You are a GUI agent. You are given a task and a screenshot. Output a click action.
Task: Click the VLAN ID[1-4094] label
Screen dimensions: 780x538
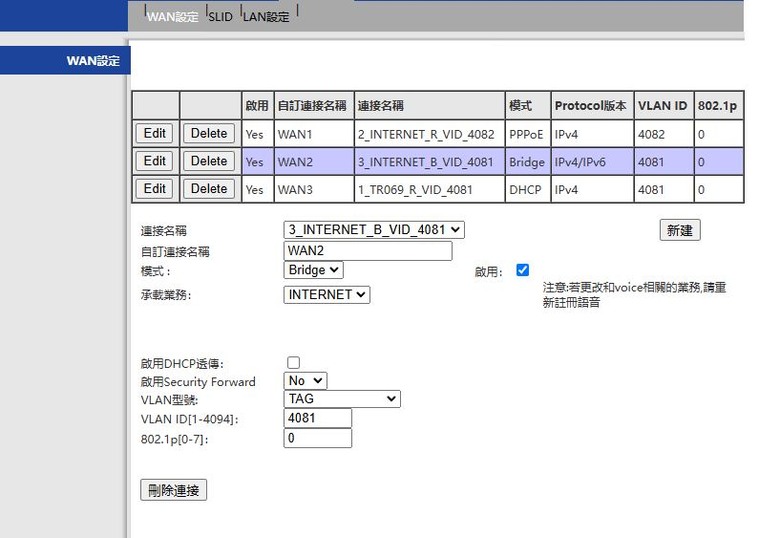190,419
